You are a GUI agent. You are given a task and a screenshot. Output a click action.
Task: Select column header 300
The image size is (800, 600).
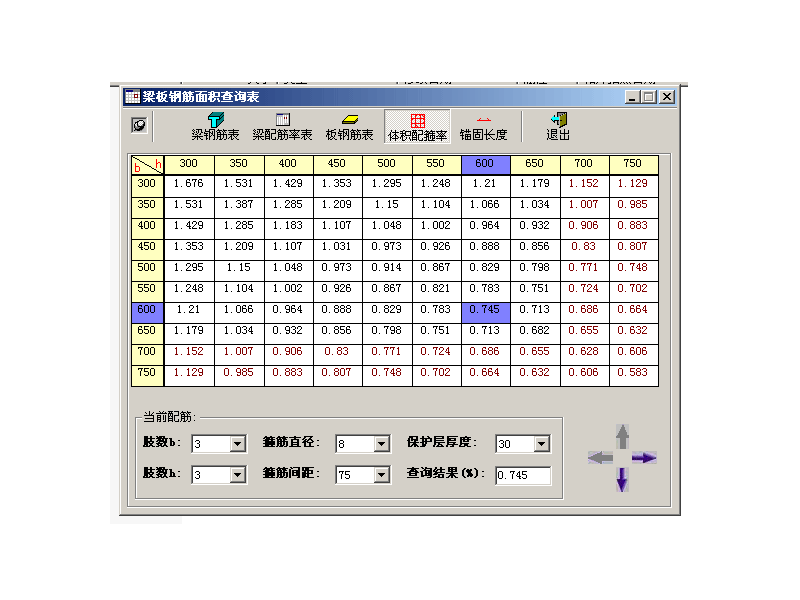click(x=189, y=164)
